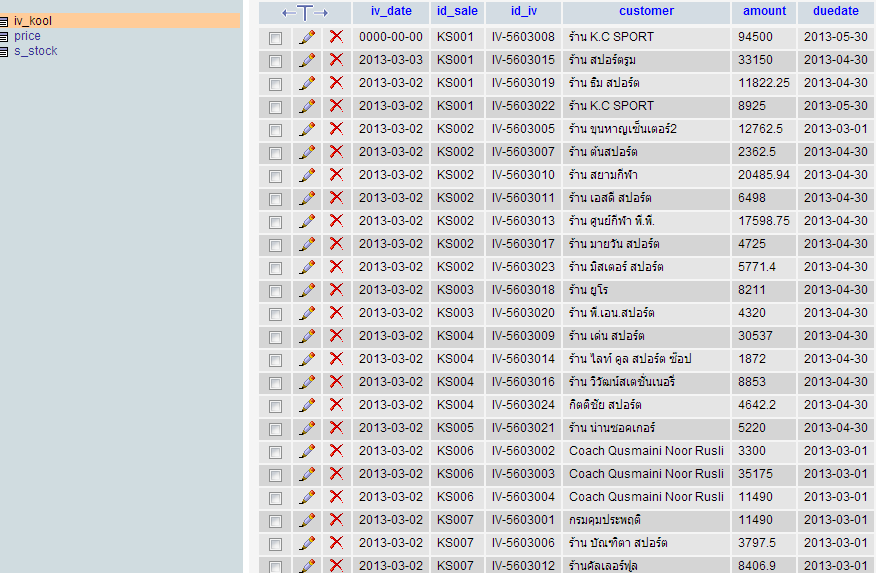876x573 pixels.
Task: Delete row with invoice IV-5603014
Action: (336, 359)
